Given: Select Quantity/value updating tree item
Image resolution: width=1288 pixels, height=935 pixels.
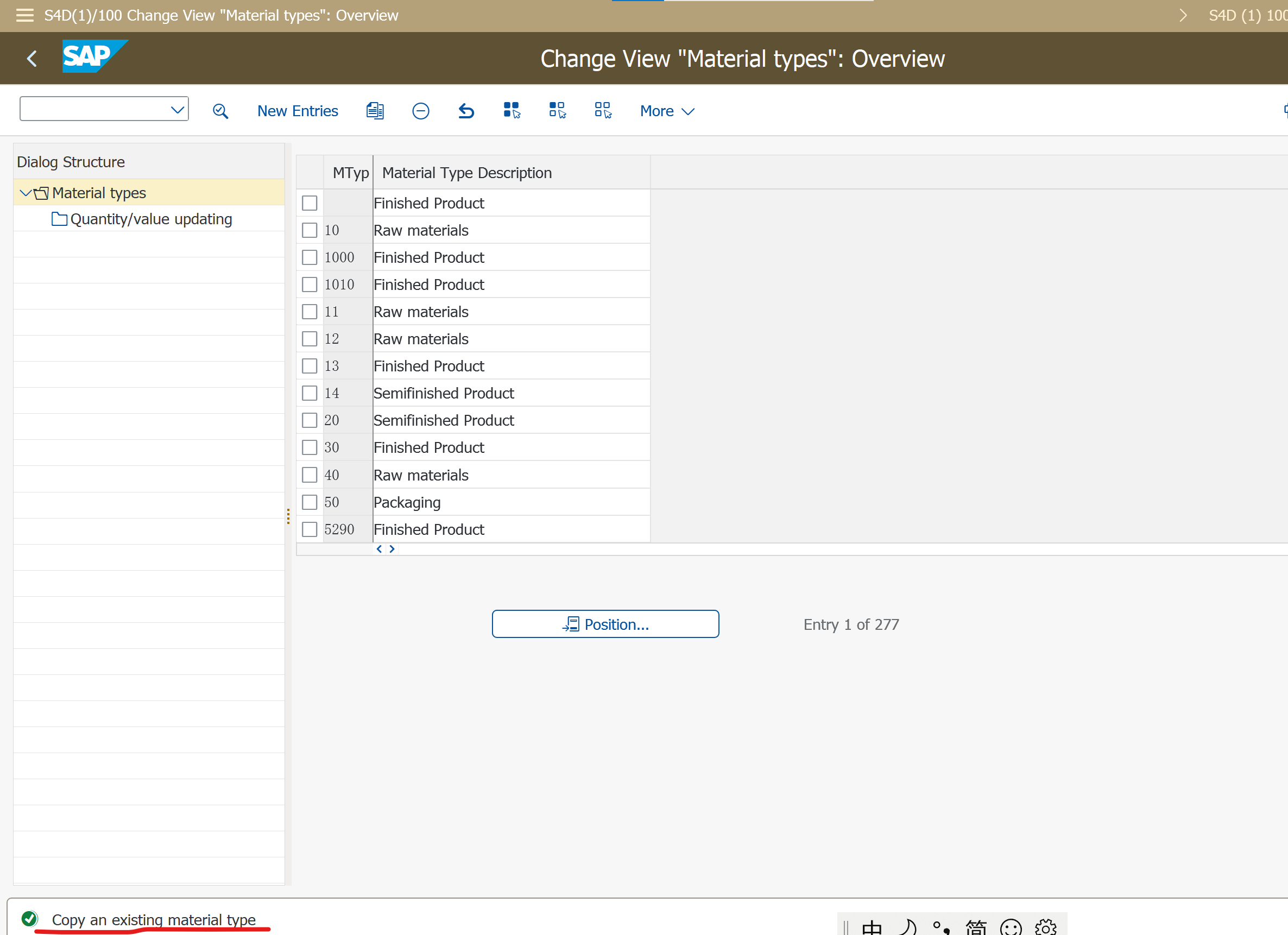Looking at the screenshot, I should point(151,219).
